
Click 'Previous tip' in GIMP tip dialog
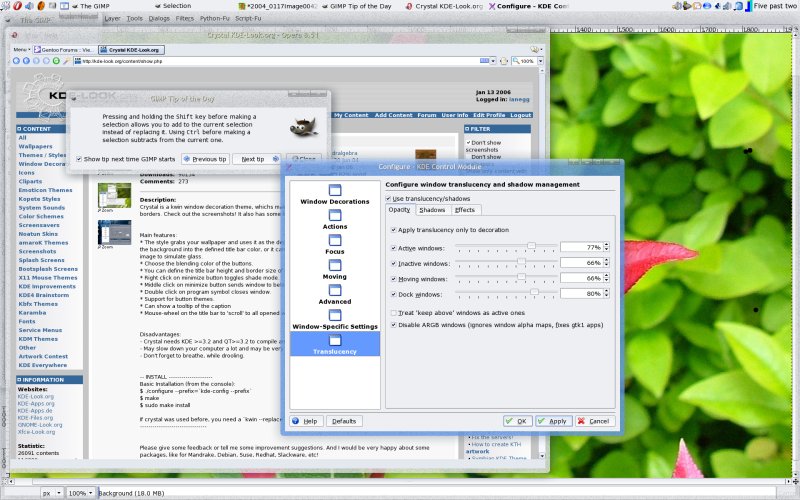pyautogui.click(x=205, y=159)
